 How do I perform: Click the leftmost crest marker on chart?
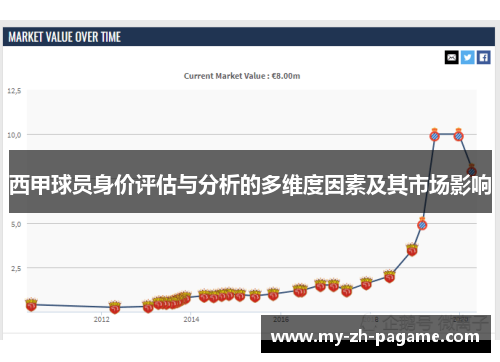[31, 304]
